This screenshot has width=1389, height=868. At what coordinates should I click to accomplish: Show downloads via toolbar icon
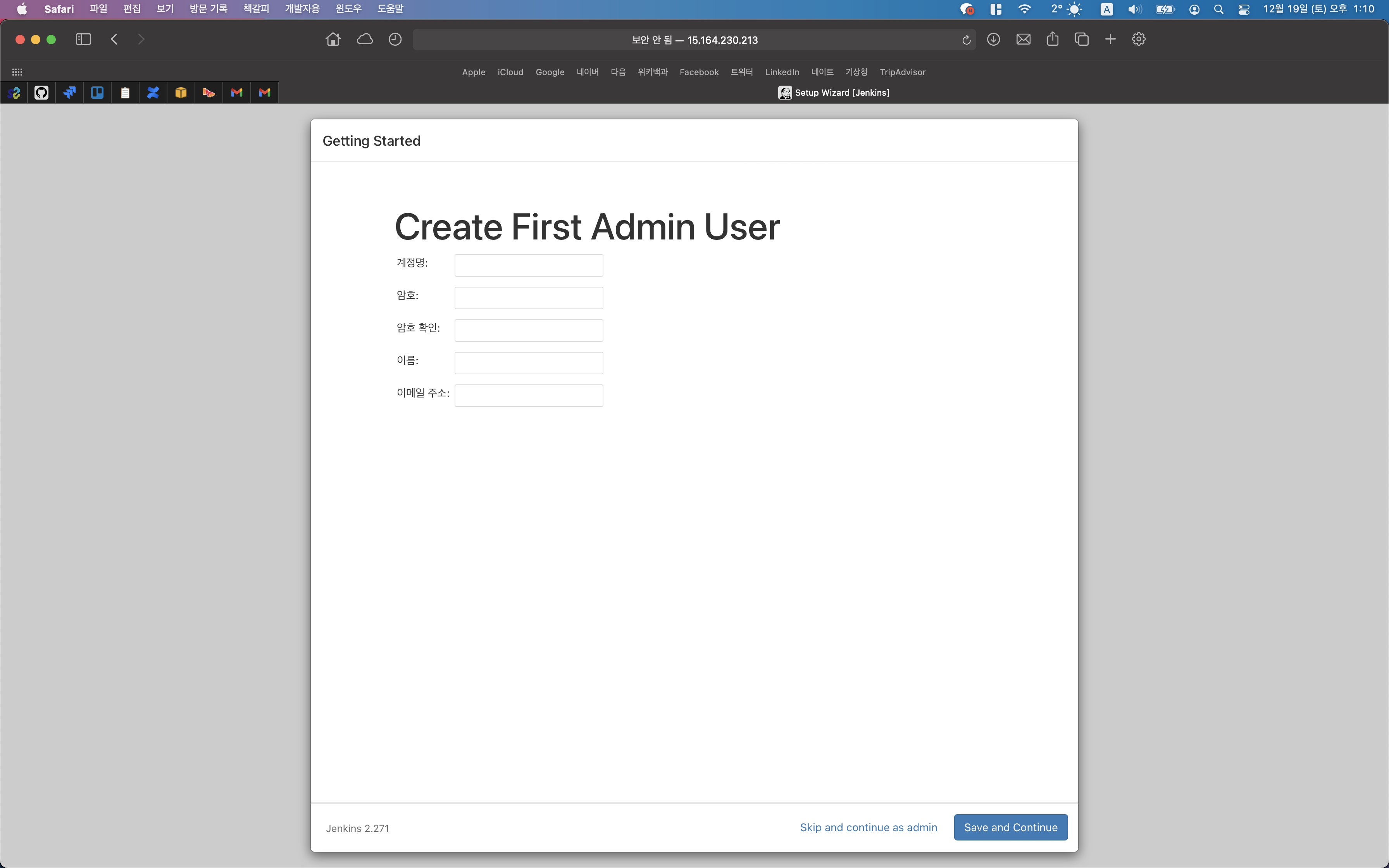coord(993,39)
